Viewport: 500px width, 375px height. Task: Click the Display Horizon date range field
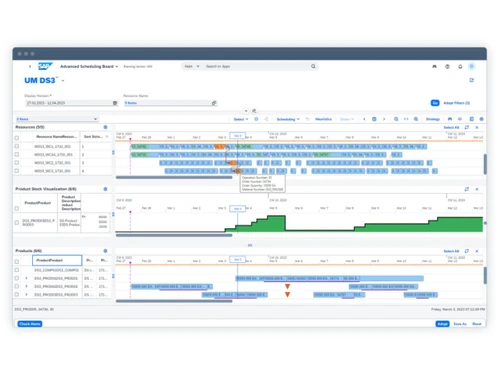(x=72, y=103)
